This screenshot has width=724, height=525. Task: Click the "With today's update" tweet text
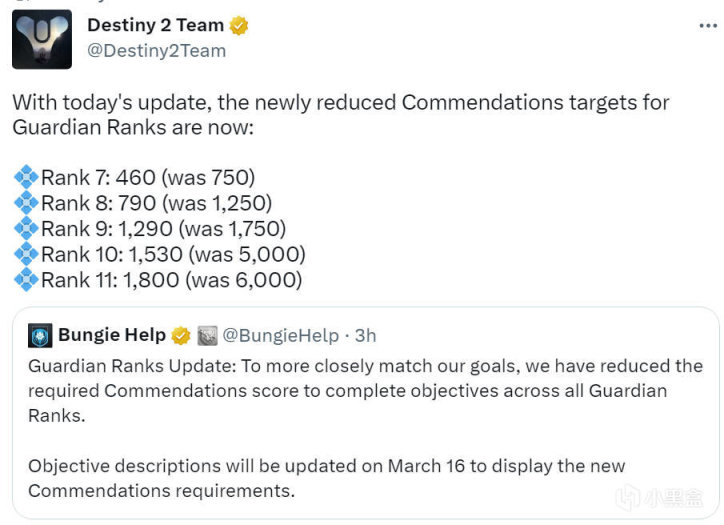pos(340,115)
